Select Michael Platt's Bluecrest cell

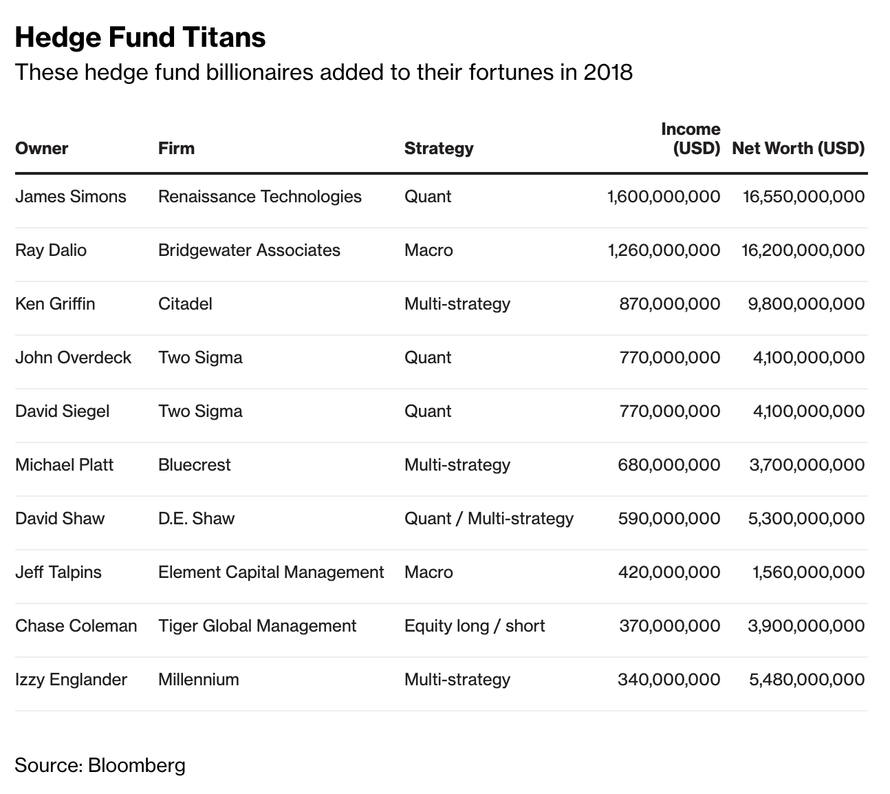tap(195, 465)
